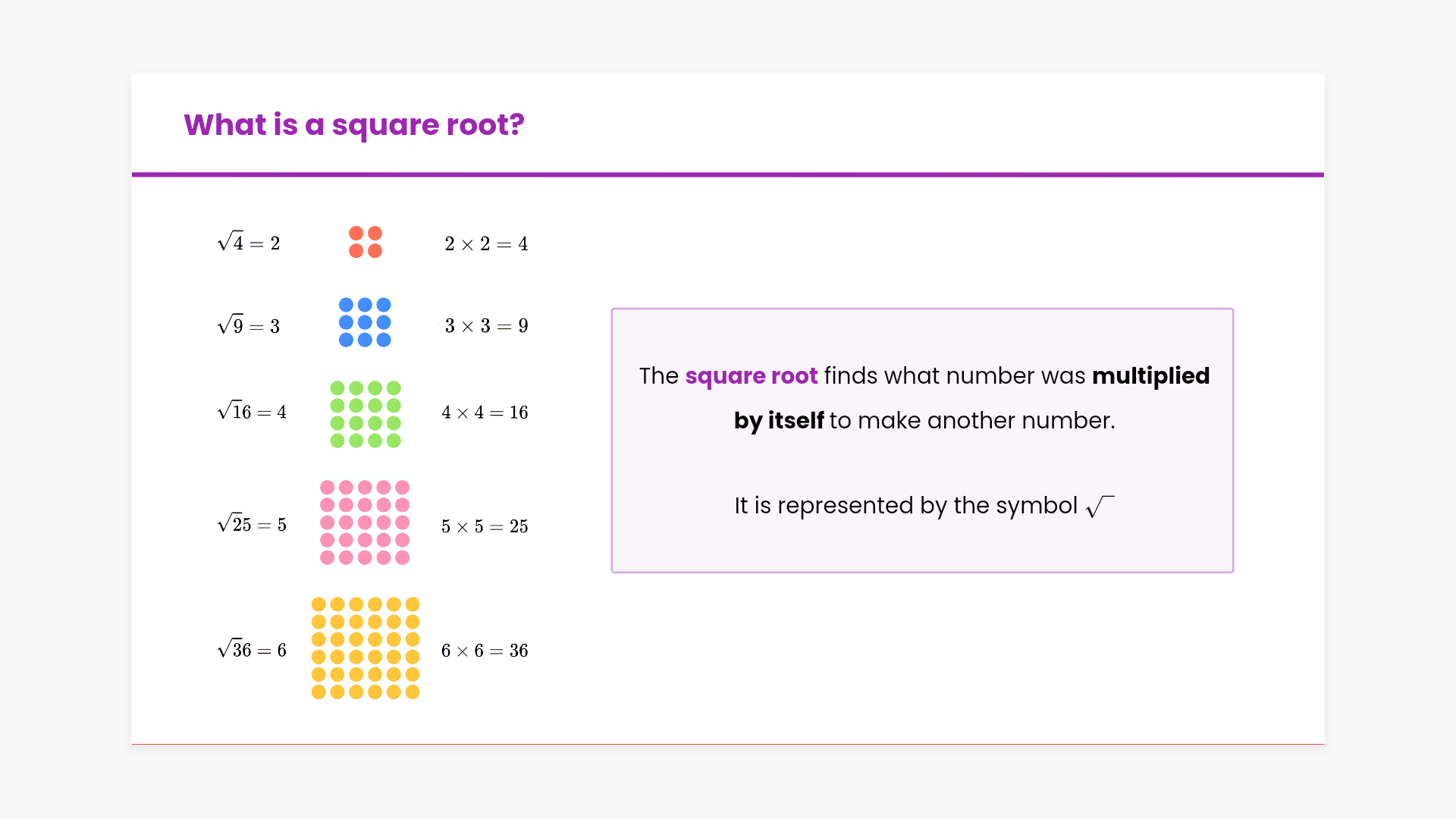Click the equation √4 = 2
The width and height of the screenshot is (1456, 819).
tap(249, 243)
